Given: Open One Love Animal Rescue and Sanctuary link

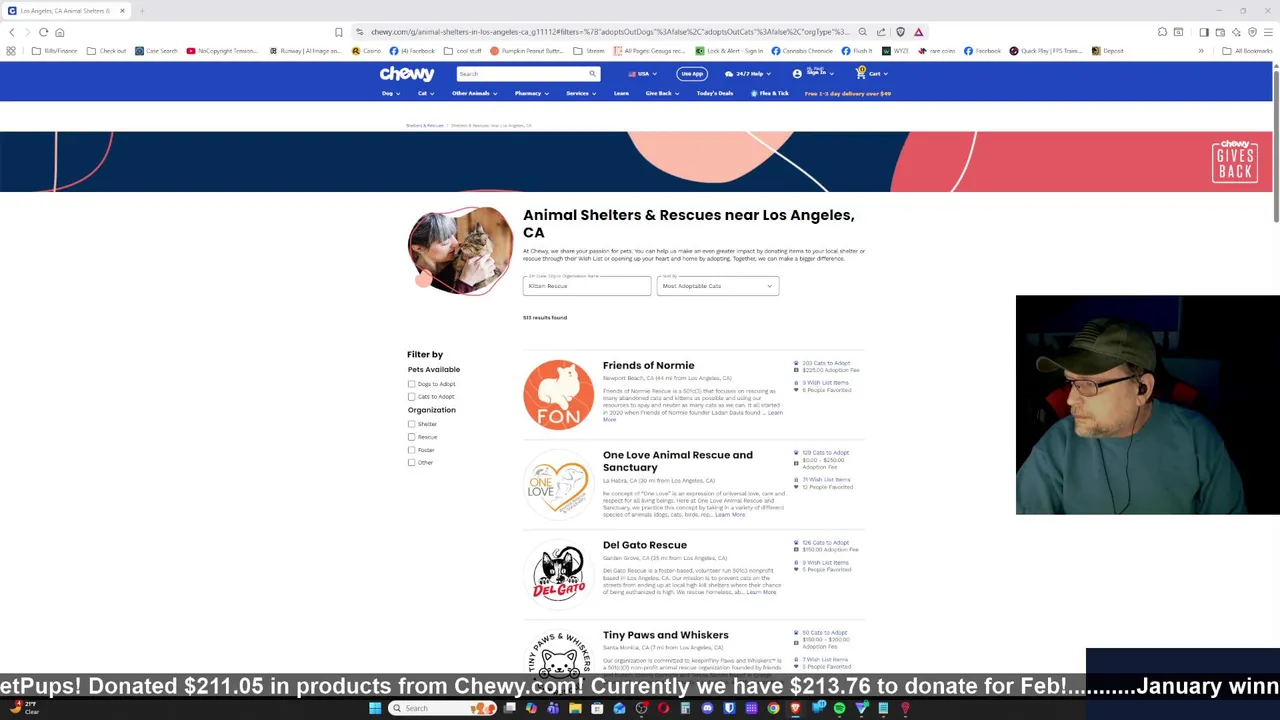Looking at the screenshot, I should (678, 461).
